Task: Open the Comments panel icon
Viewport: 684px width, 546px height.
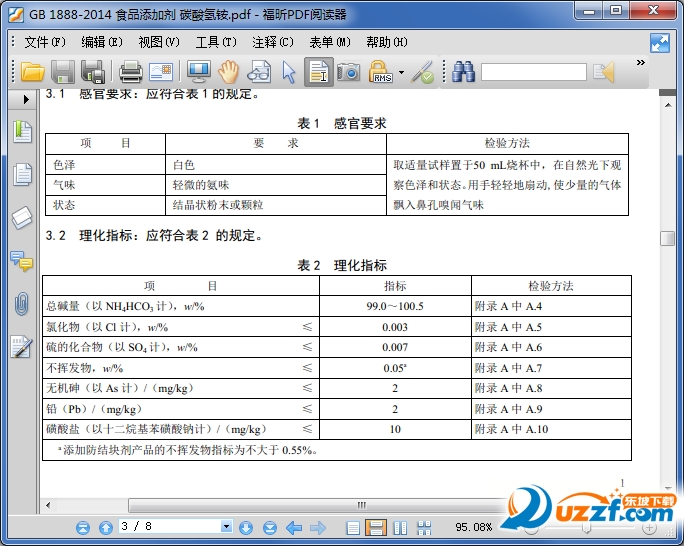Action: (x=22, y=261)
